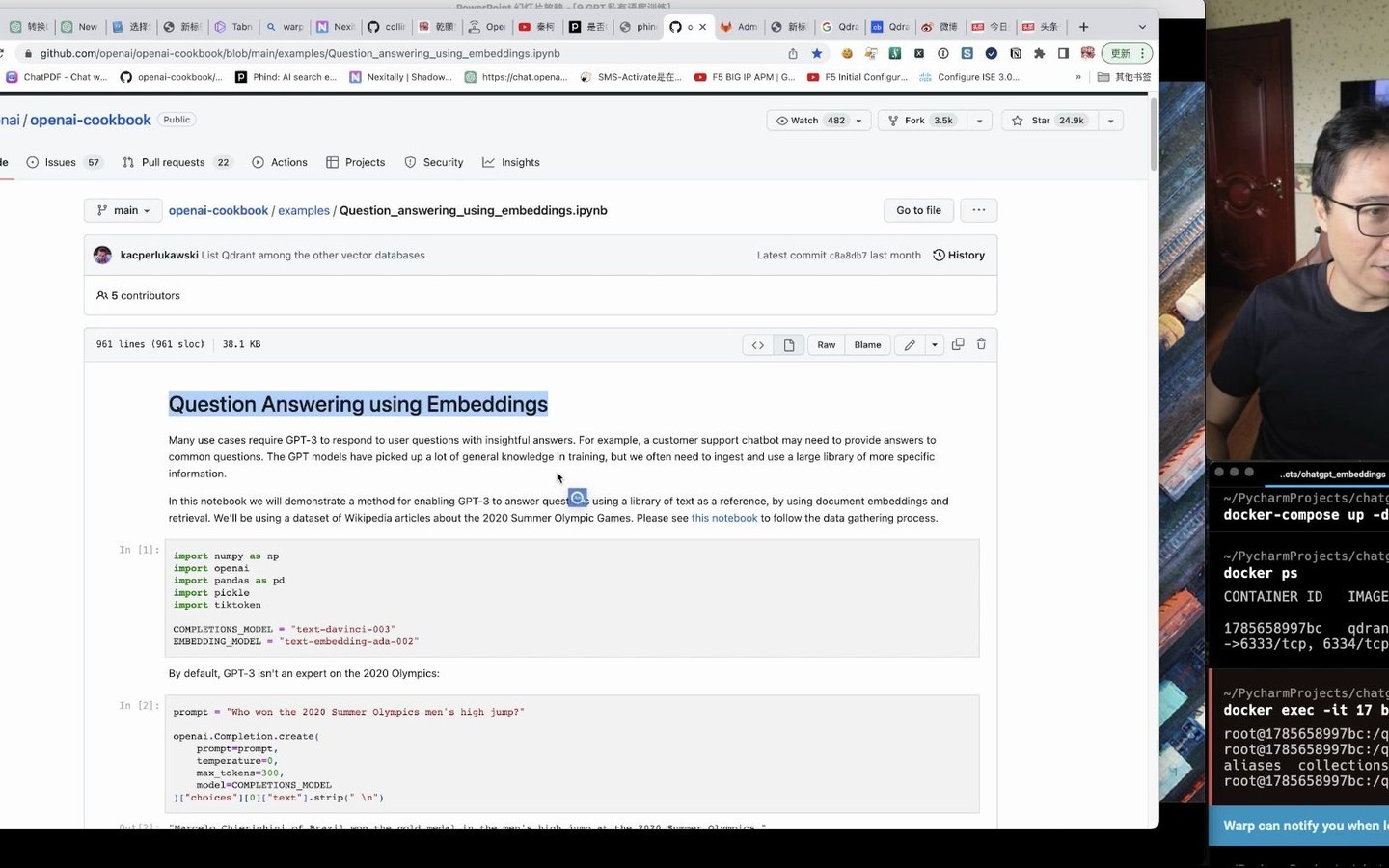Expand the Fork options arrow

[979, 121]
